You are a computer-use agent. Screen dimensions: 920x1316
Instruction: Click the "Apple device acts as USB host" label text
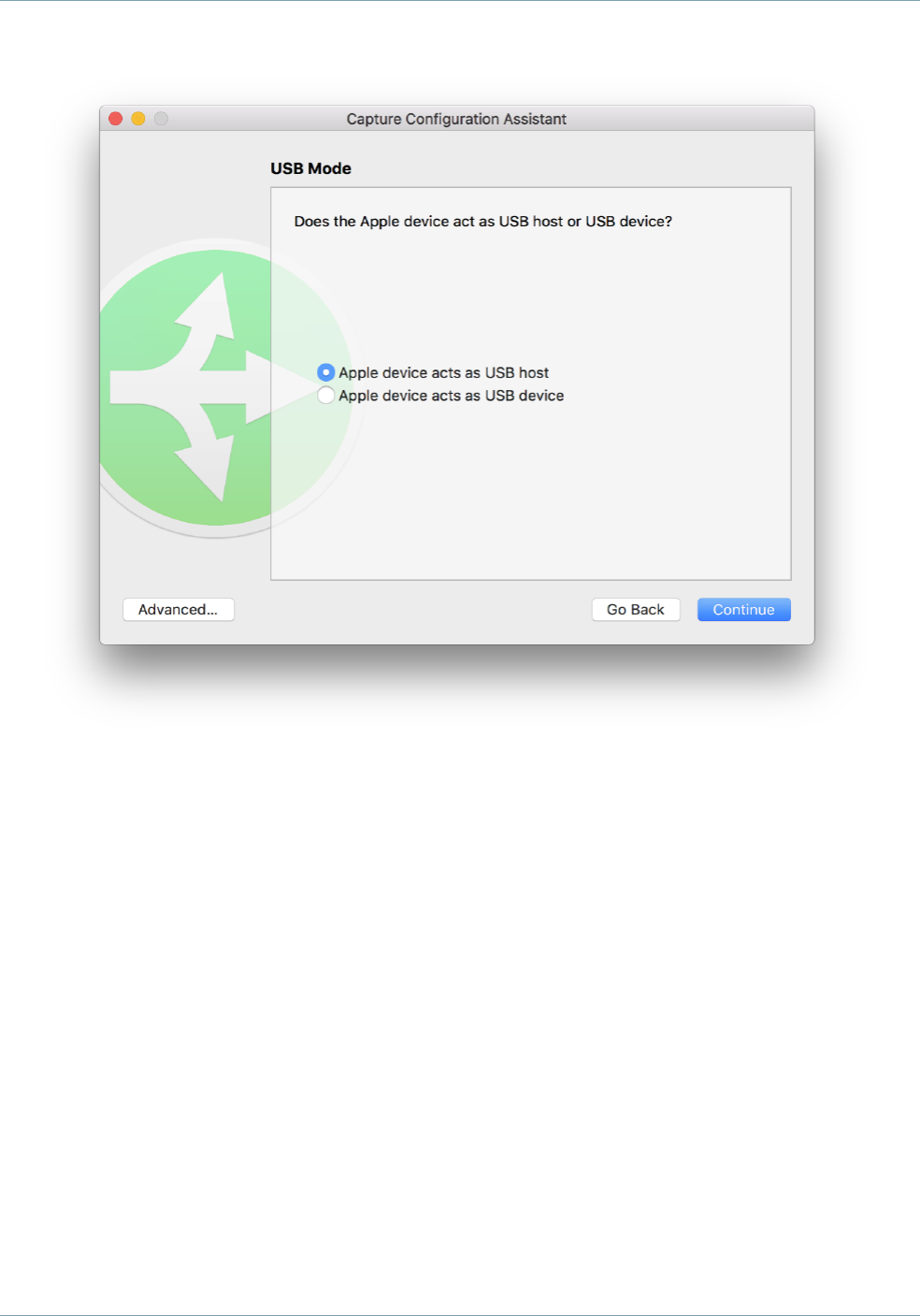(444, 372)
